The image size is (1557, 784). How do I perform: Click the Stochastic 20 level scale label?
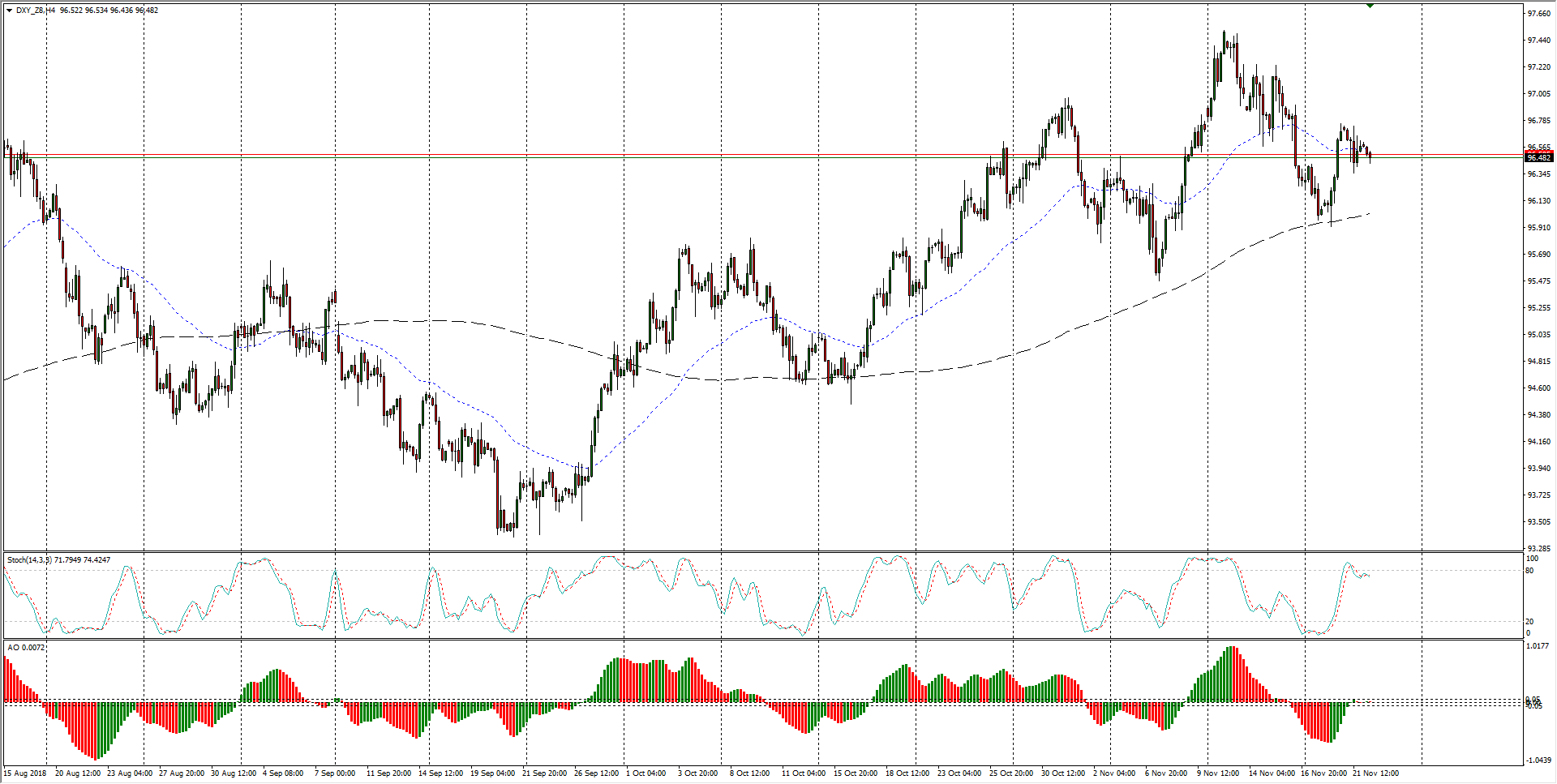coord(1530,622)
